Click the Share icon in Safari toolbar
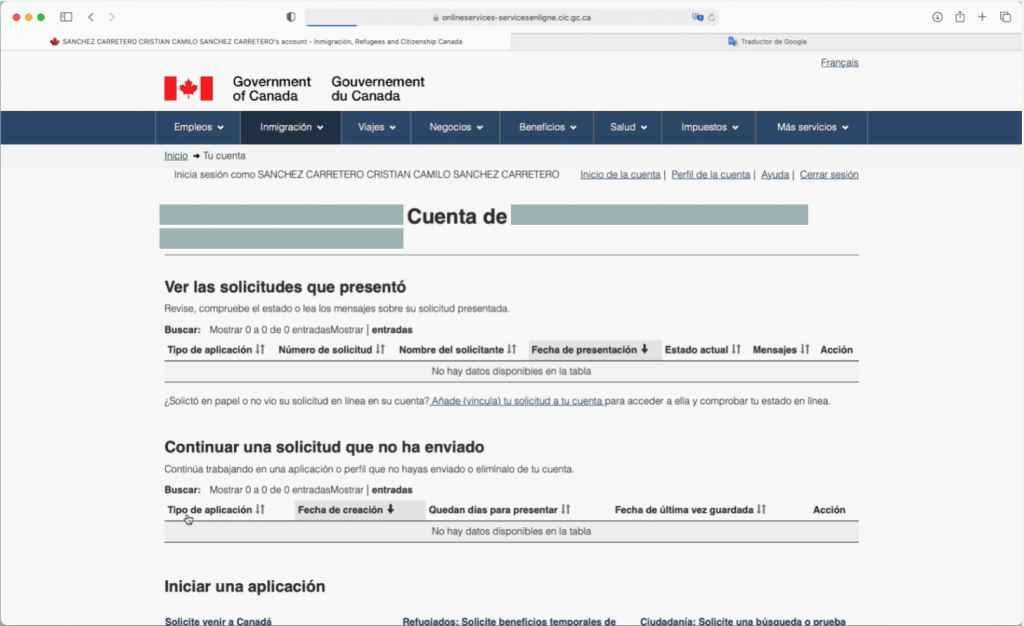Screen dimensions: 1024x626 (960, 17)
